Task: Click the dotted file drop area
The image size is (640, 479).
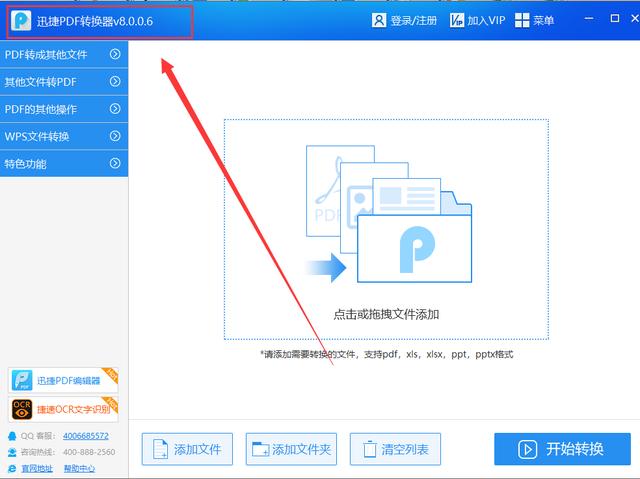Action: (x=386, y=229)
